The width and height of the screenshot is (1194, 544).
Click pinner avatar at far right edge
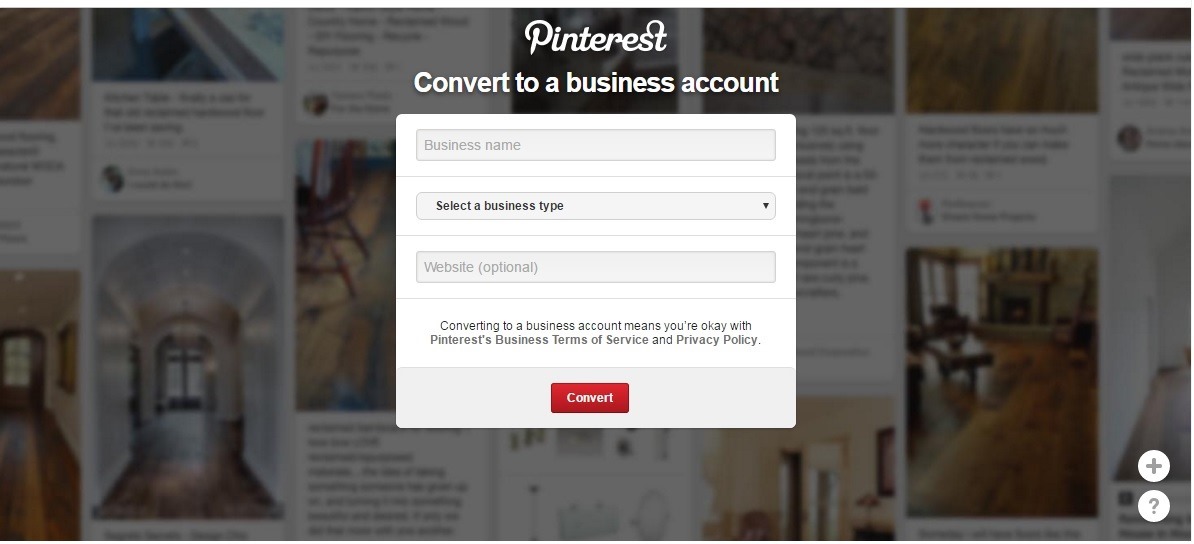pos(1129,138)
